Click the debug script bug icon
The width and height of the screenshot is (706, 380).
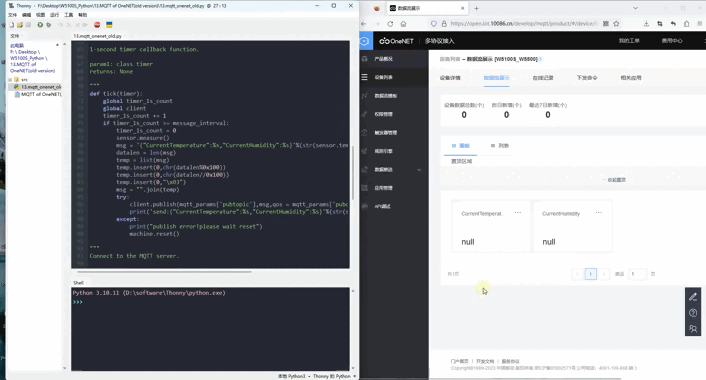tap(49, 25)
